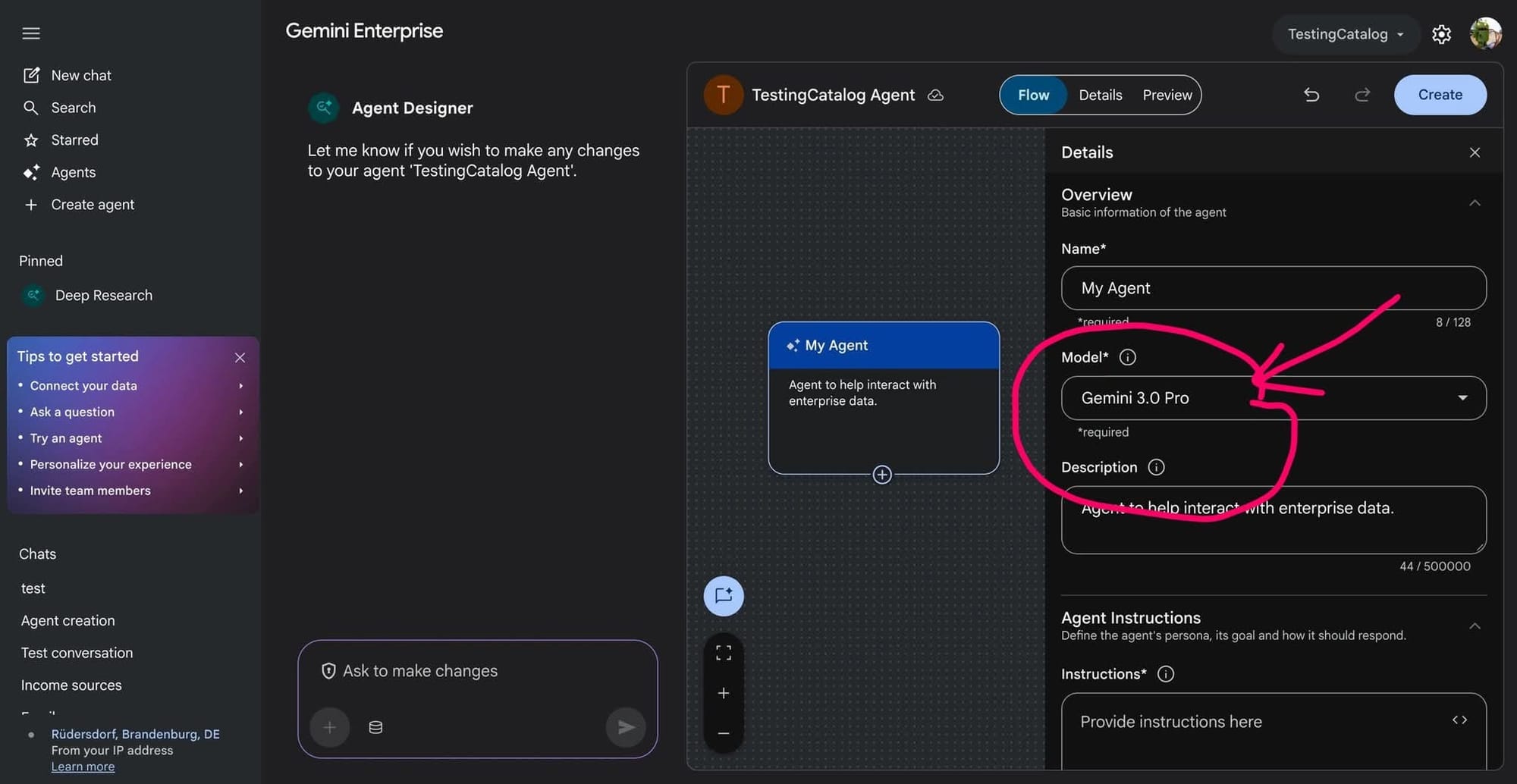The width and height of the screenshot is (1517, 784).
Task: Click the Create button
Action: (x=1440, y=95)
